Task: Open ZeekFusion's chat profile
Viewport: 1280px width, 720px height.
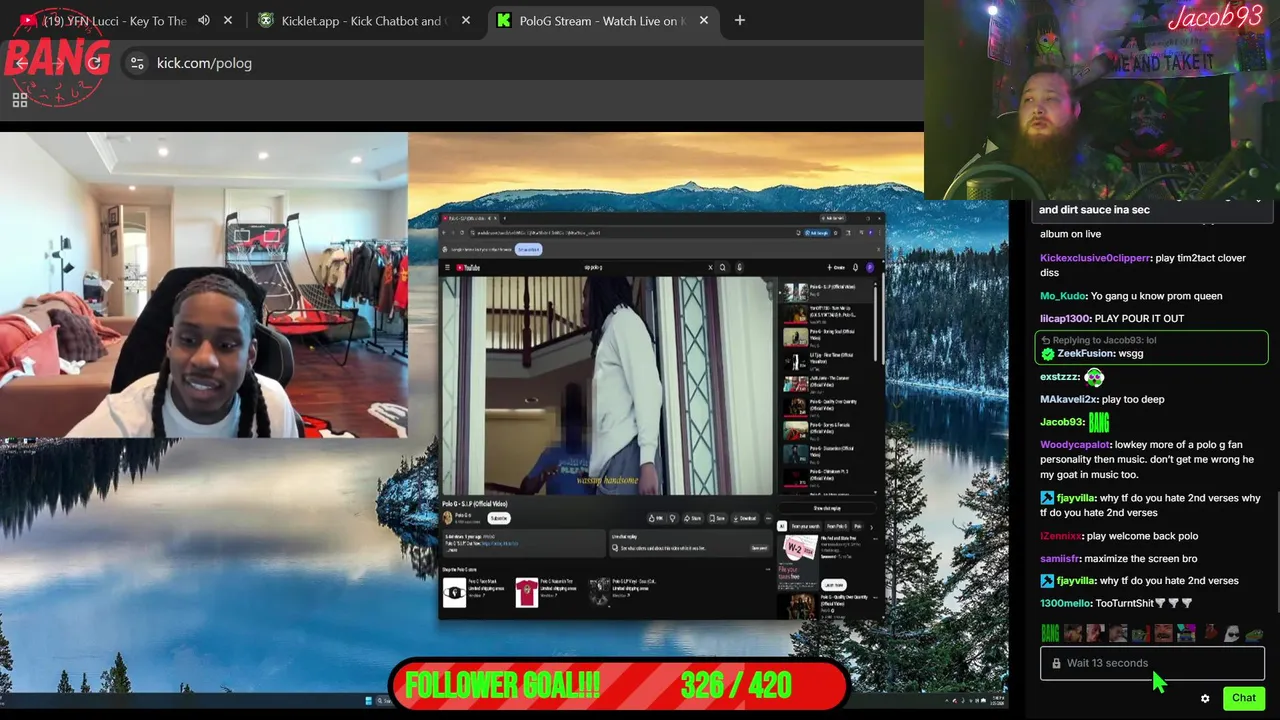Action: (1086, 353)
